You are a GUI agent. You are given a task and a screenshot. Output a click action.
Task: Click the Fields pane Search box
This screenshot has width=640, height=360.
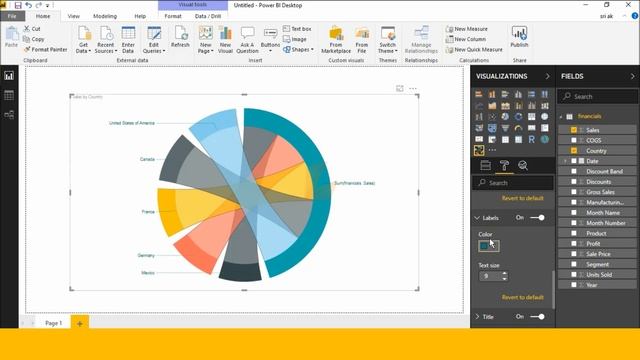click(x=598, y=97)
